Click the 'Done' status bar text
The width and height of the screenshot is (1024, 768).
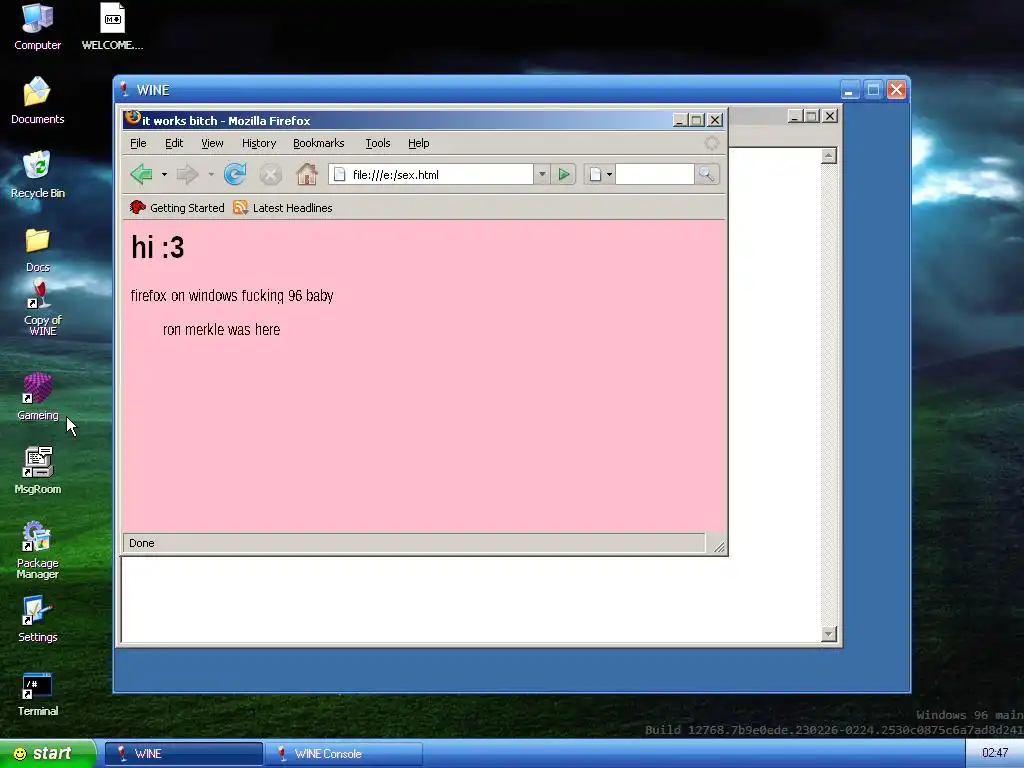click(x=142, y=543)
